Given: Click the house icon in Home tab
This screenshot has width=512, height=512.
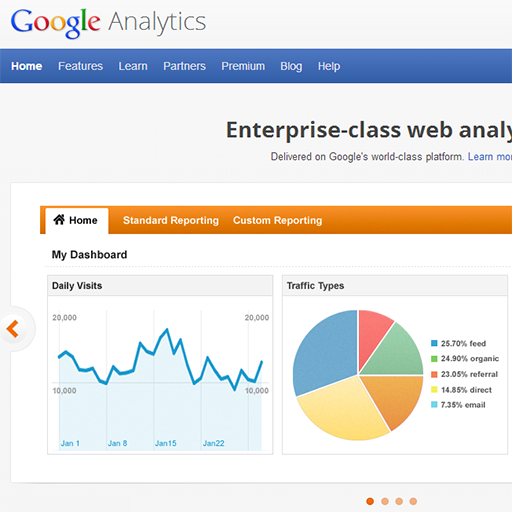Looking at the screenshot, I should pyautogui.click(x=59, y=220).
